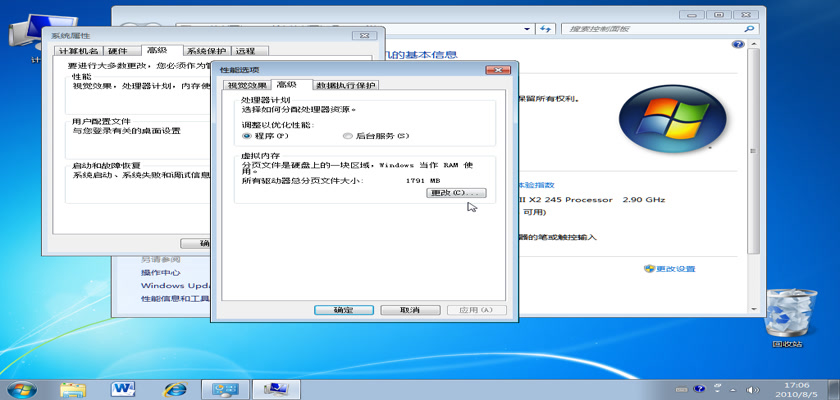
Task: Open Internet Explorer from the taskbar
Action: click(x=177, y=388)
